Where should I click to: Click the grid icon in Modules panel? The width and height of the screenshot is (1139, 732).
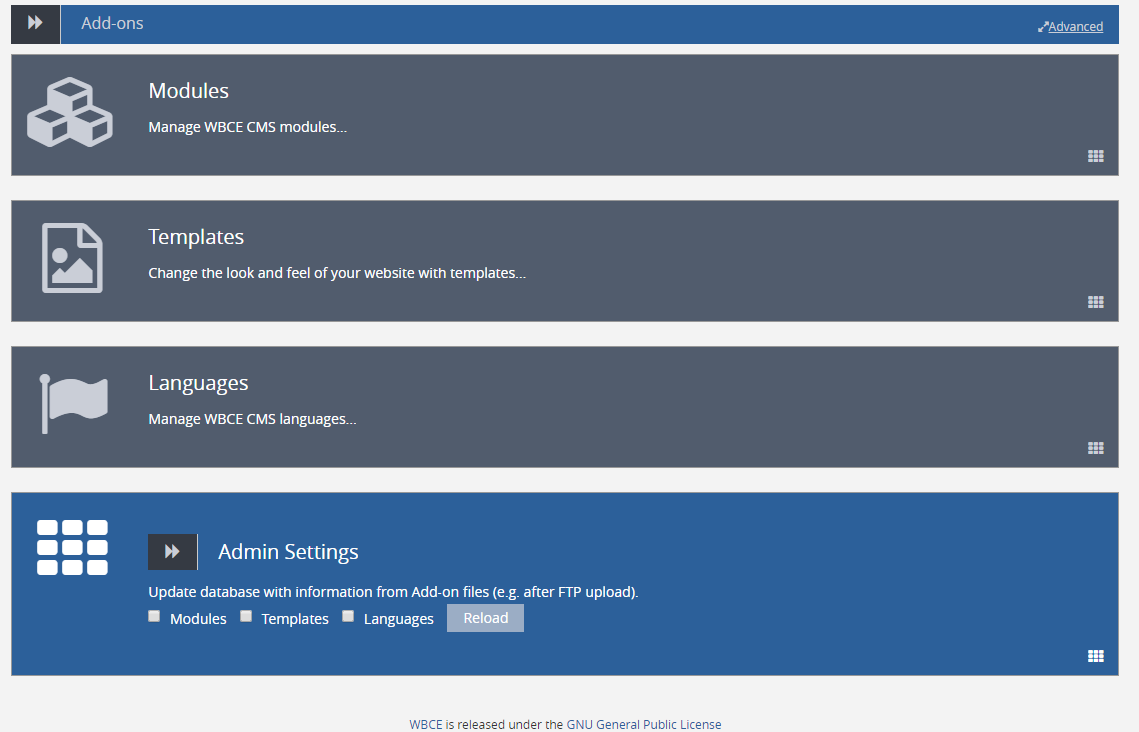pyautogui.click(x=1095, y=156)
